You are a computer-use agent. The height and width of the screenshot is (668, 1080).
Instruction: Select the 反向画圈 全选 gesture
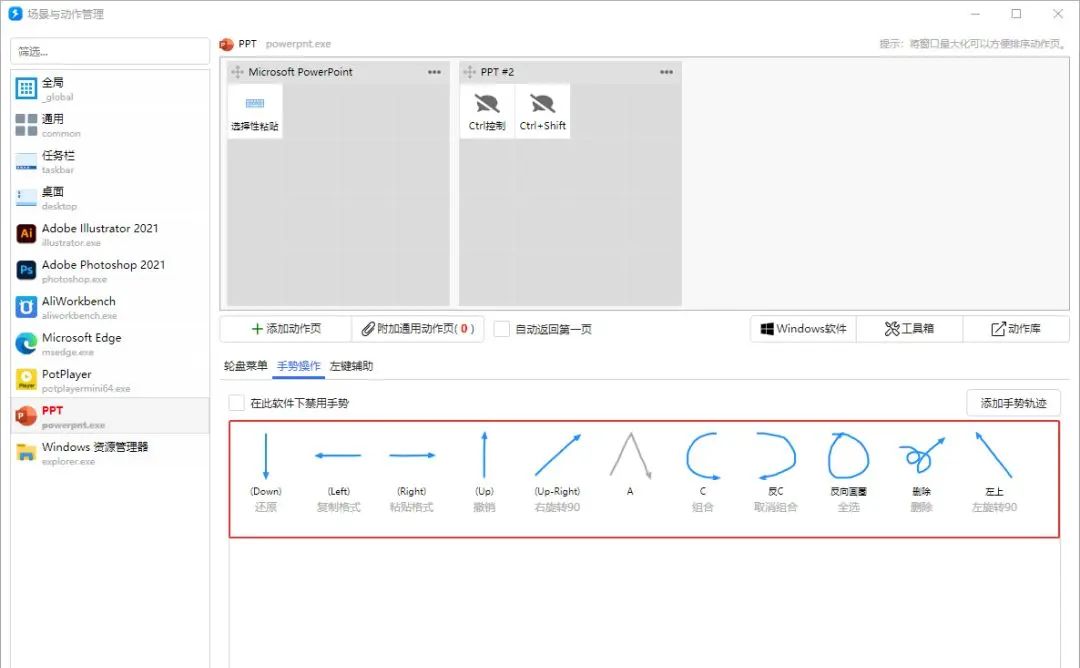tap(849, 472)
